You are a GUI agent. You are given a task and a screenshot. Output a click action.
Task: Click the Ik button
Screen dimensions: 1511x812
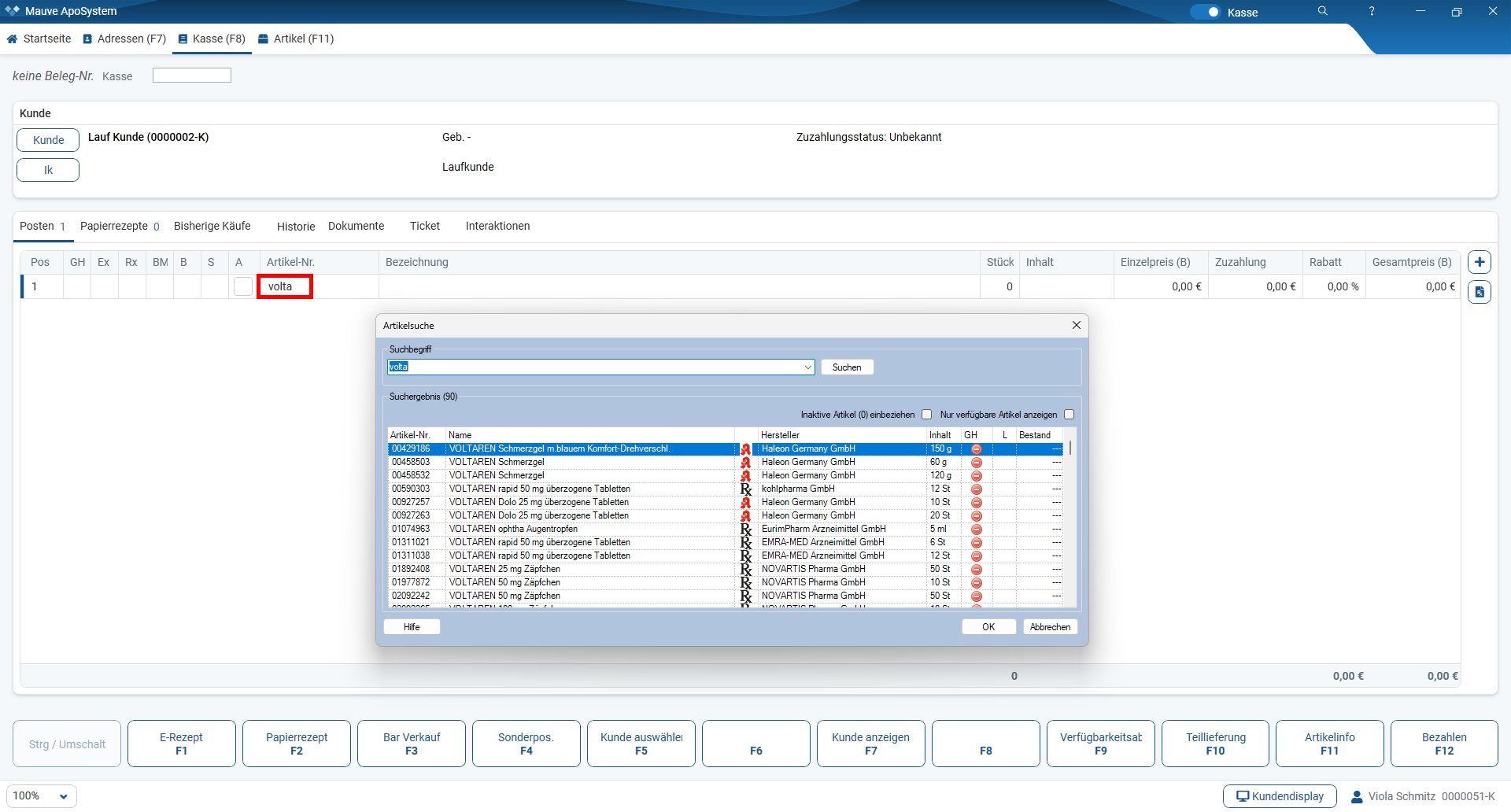tap(48, 170)
